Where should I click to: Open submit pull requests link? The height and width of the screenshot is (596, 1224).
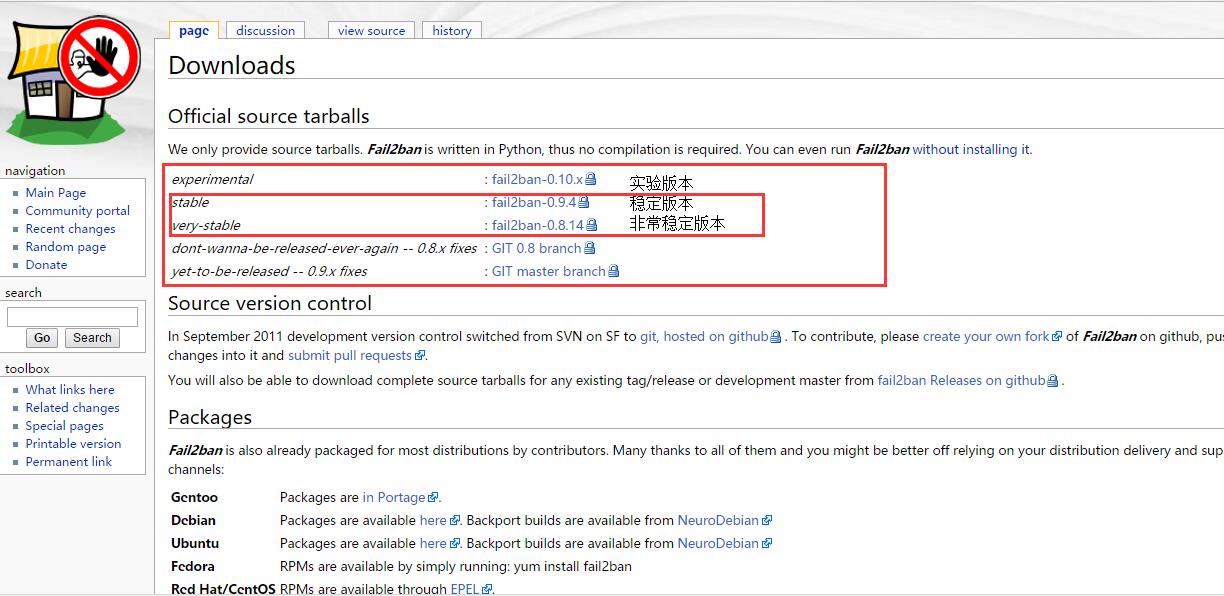(x=350, y=355)
